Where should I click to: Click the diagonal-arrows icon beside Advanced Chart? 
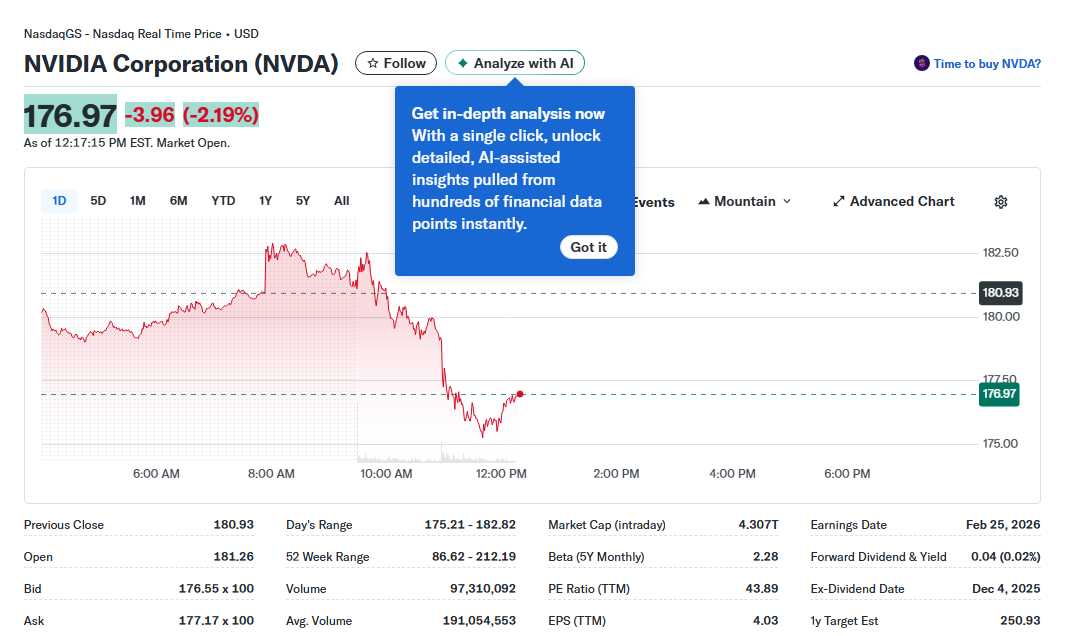click(x=838, y=201)
